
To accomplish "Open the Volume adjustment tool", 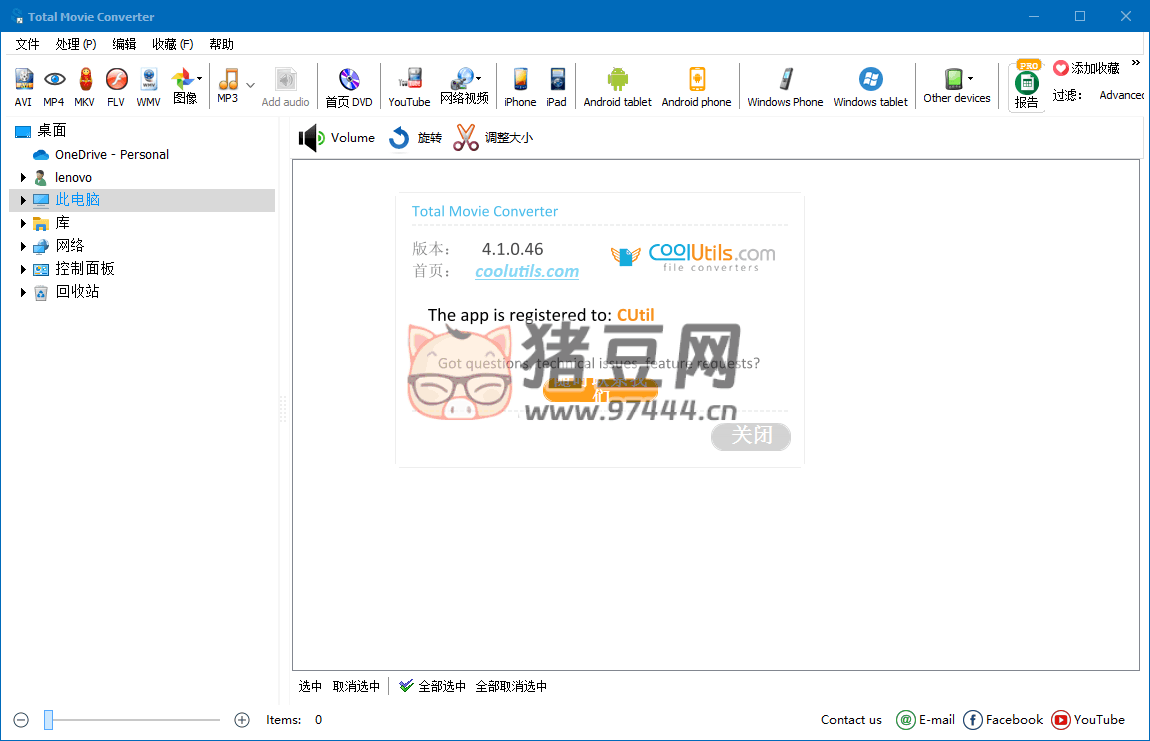I will click(337, 138).
